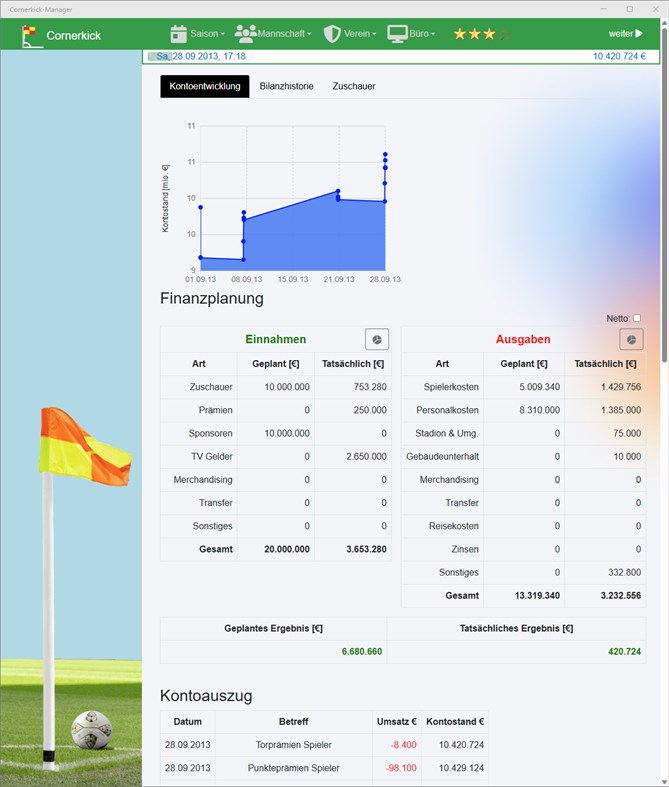Click the Büro monitor icon
Screen dimensions: 669x787
(x=397, y=34)
